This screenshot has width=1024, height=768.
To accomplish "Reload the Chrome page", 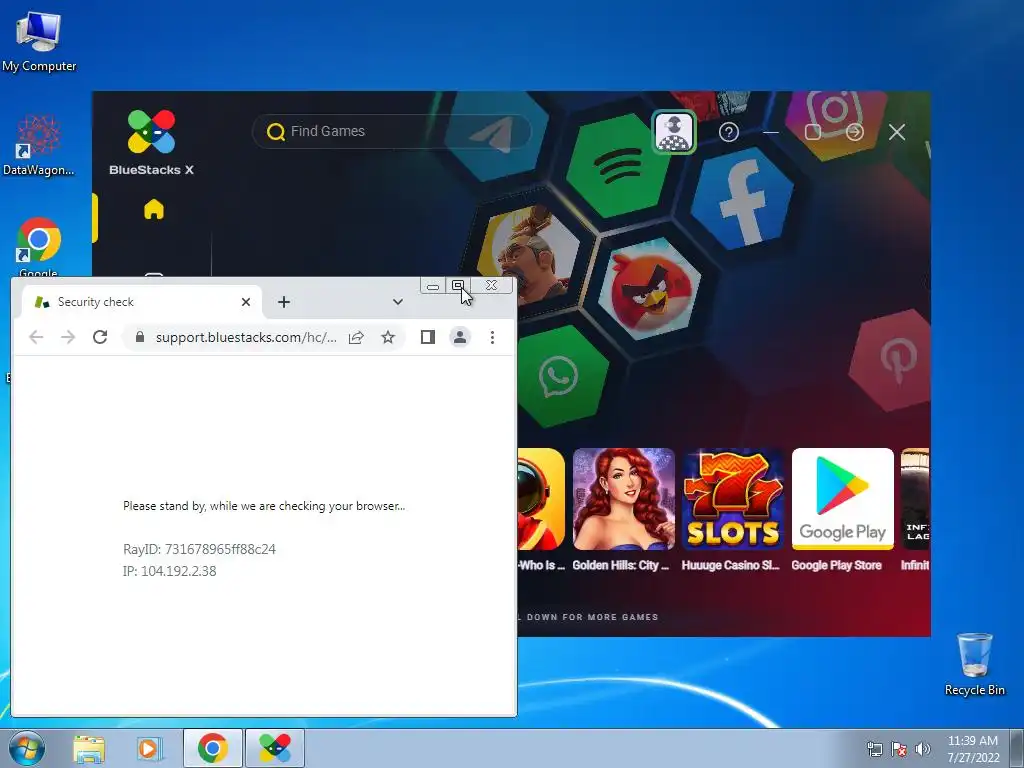I will click(x=100, y=337).
